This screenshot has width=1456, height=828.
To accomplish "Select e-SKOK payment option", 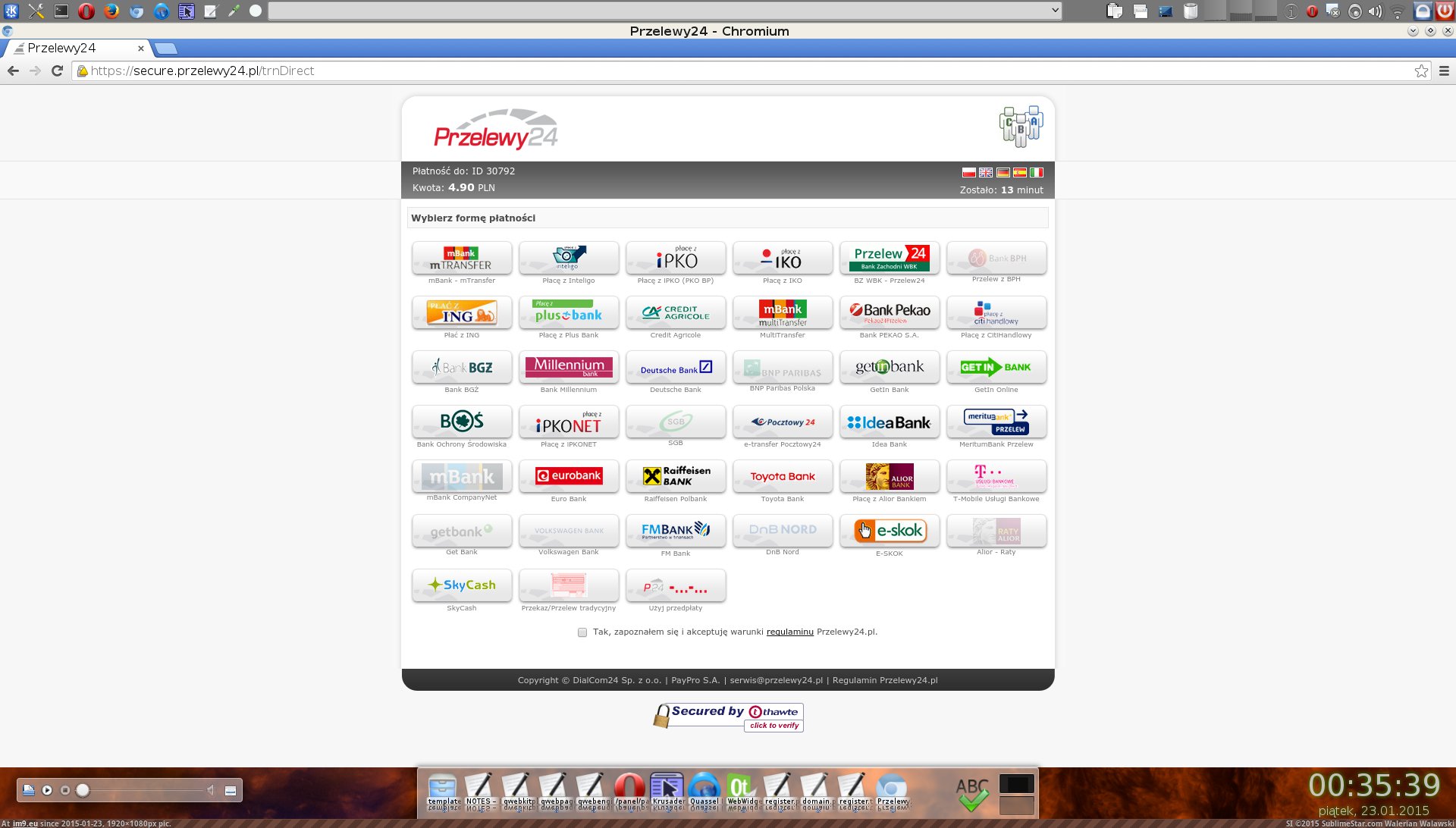I will coord(889,531).
